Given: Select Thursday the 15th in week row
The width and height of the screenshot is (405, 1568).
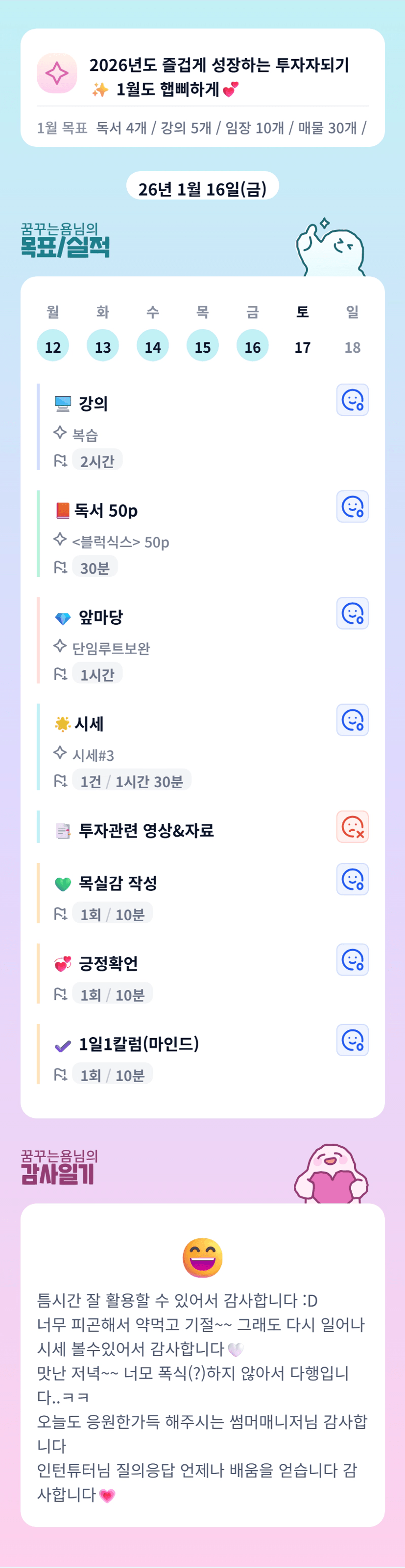Looking at the screenshot, I should point(203,346).
